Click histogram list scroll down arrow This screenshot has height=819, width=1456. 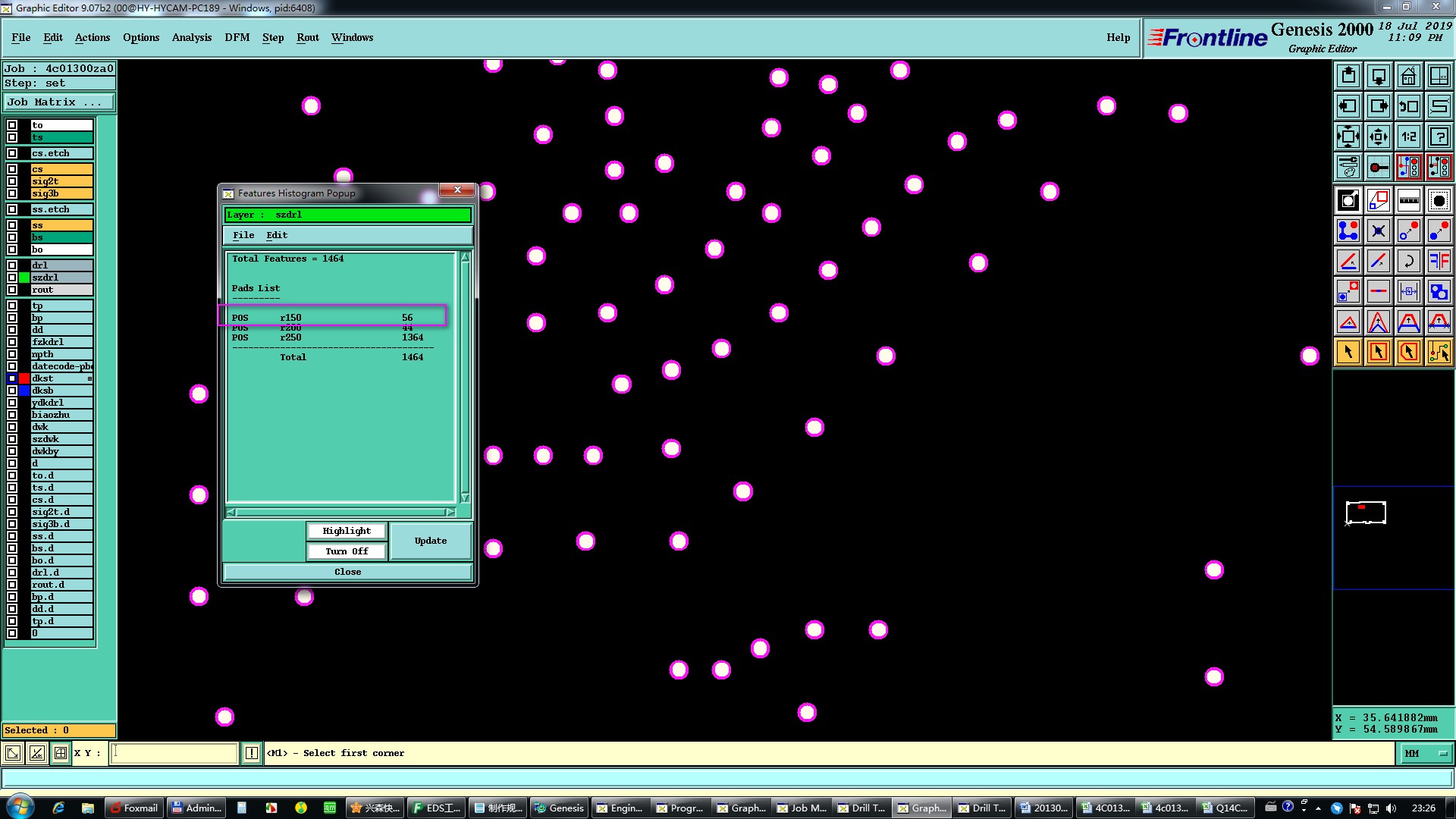465,497
